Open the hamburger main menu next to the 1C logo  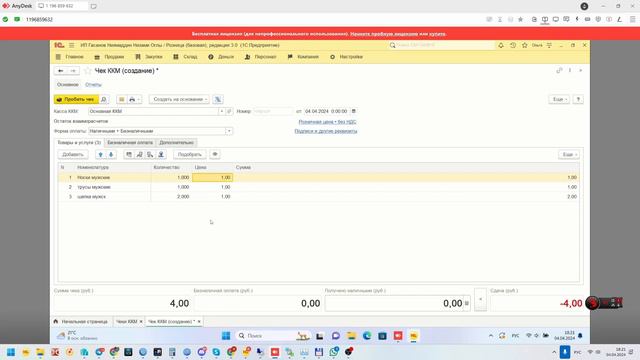(71, 45)
